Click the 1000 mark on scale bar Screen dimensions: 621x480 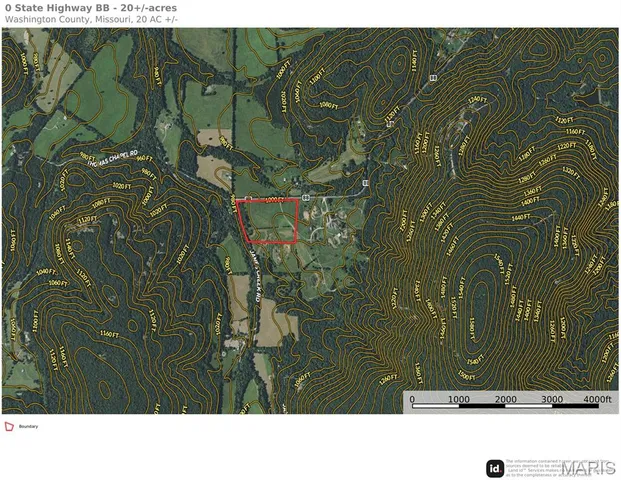click(x=458, y=399)
